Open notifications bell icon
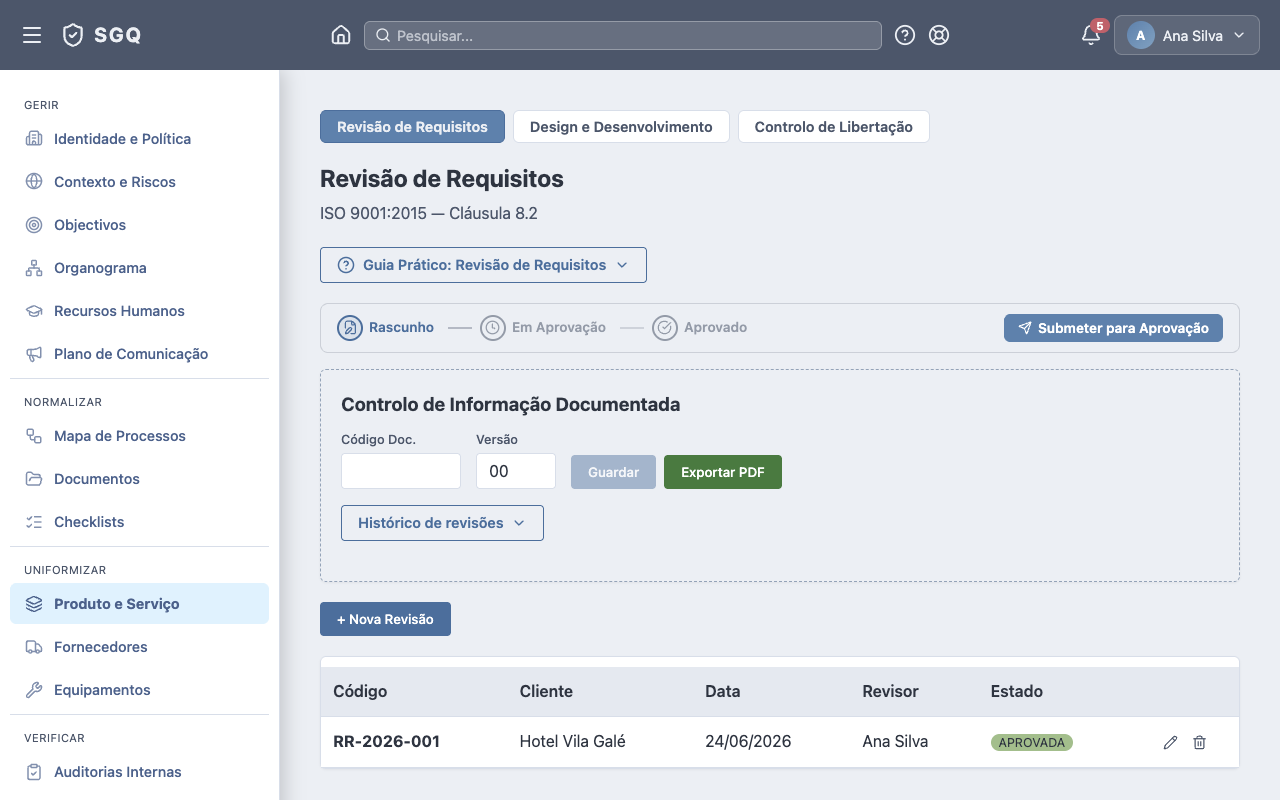 [x=1091, y=35]
